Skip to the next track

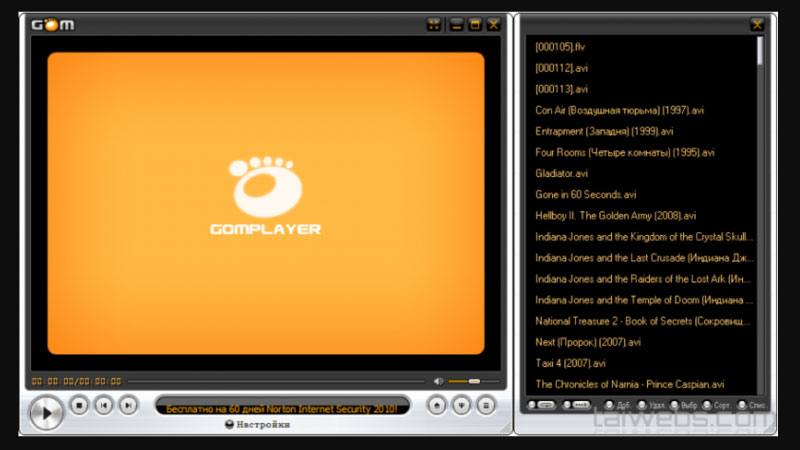128,405
